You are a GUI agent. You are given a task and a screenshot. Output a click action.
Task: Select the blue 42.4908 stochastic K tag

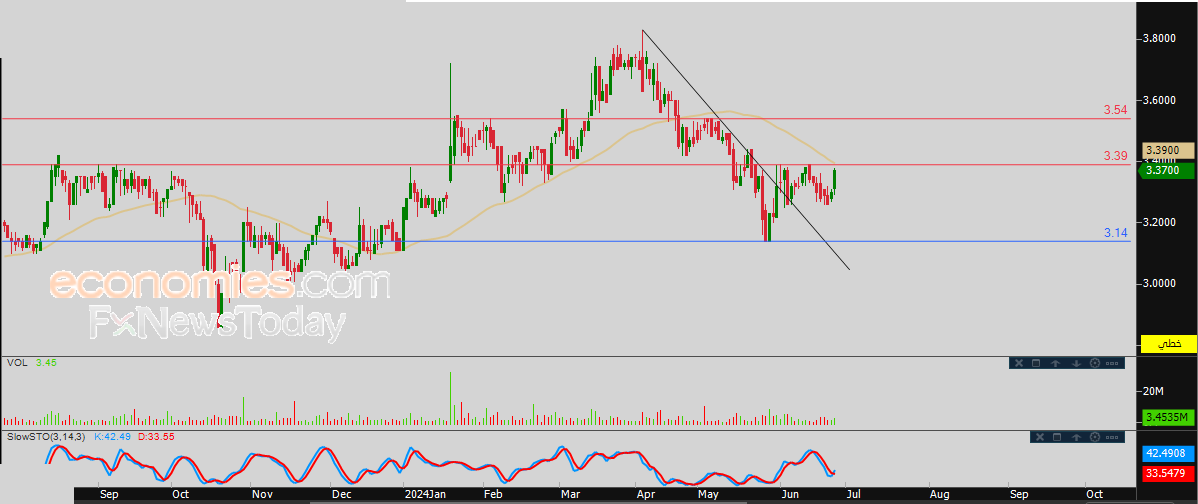pos(1168,453)
